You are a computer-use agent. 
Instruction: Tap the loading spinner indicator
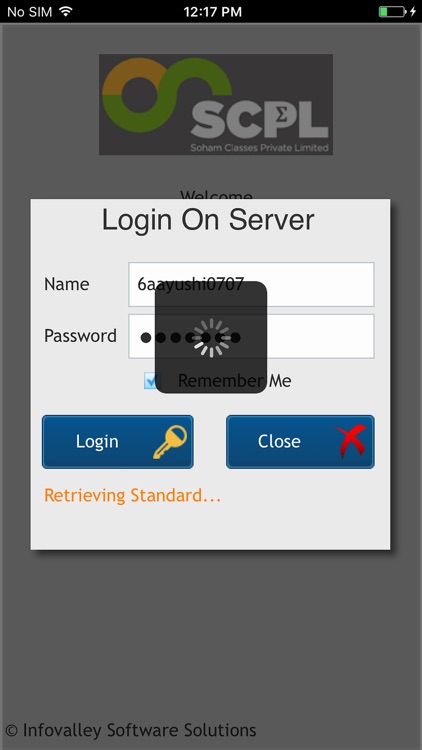pyautogui.click(x=211, y=338)
